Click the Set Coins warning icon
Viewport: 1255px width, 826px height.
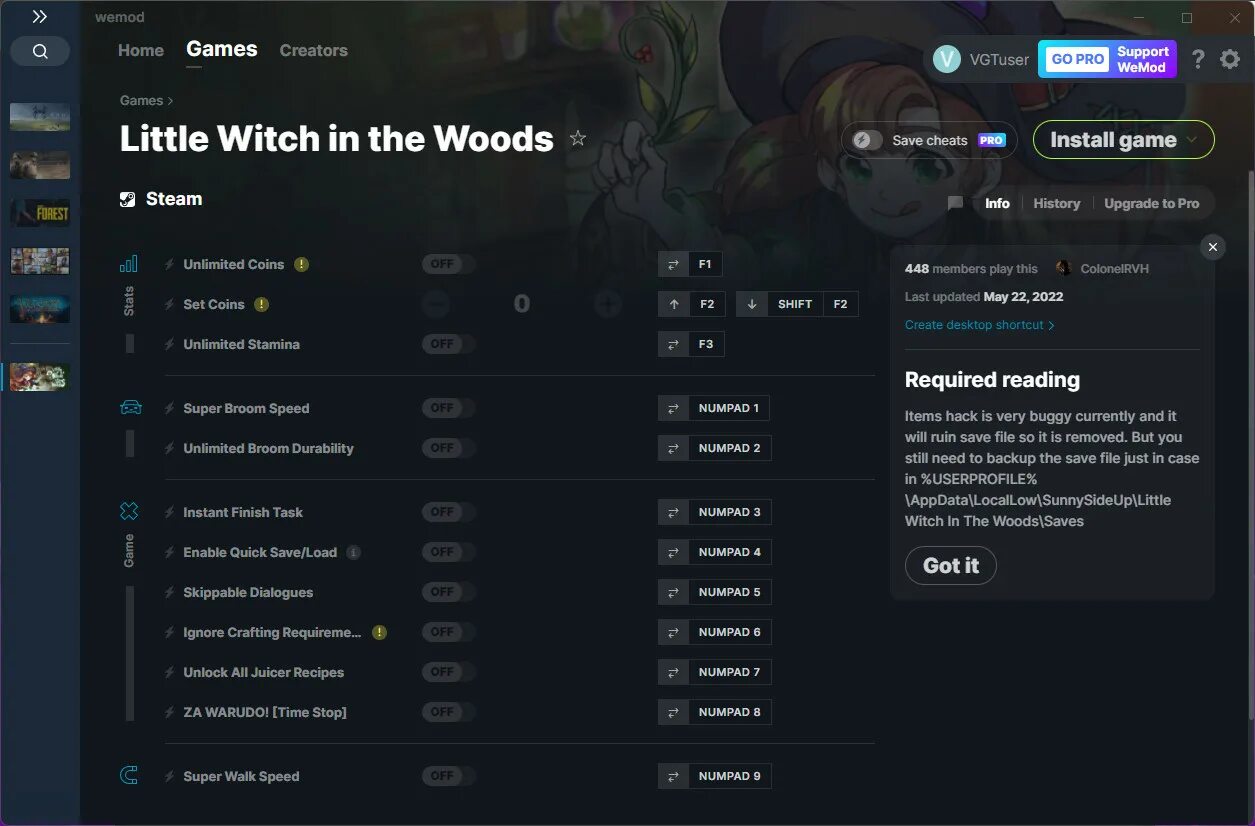coord(261,304)
